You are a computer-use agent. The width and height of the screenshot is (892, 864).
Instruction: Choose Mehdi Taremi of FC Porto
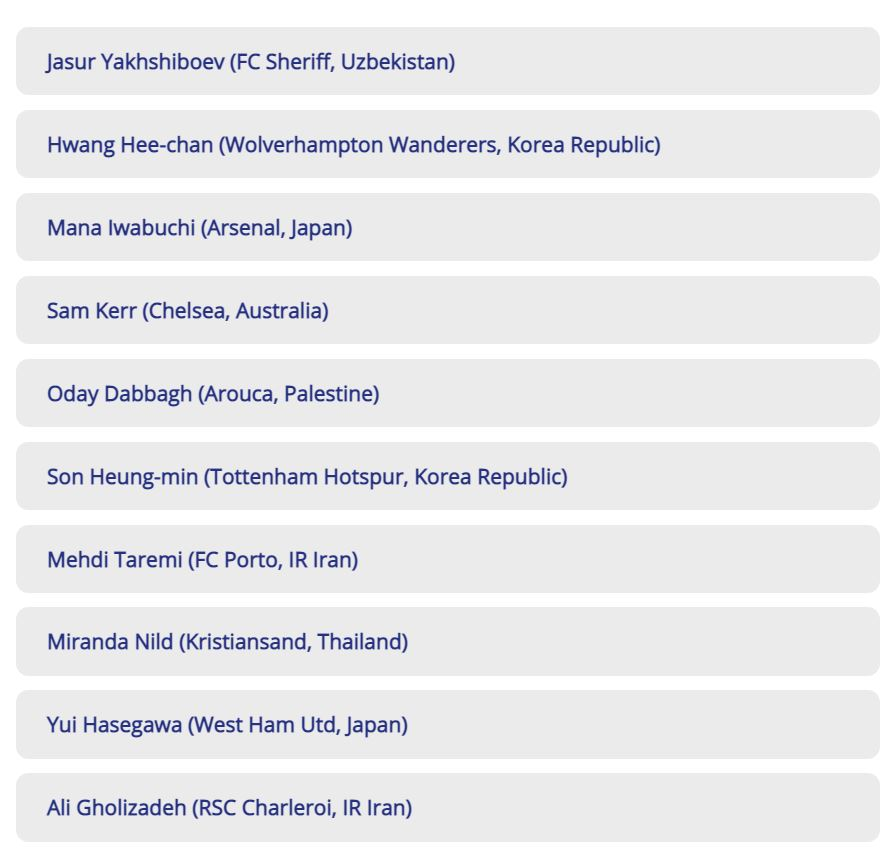pos(202,560)
